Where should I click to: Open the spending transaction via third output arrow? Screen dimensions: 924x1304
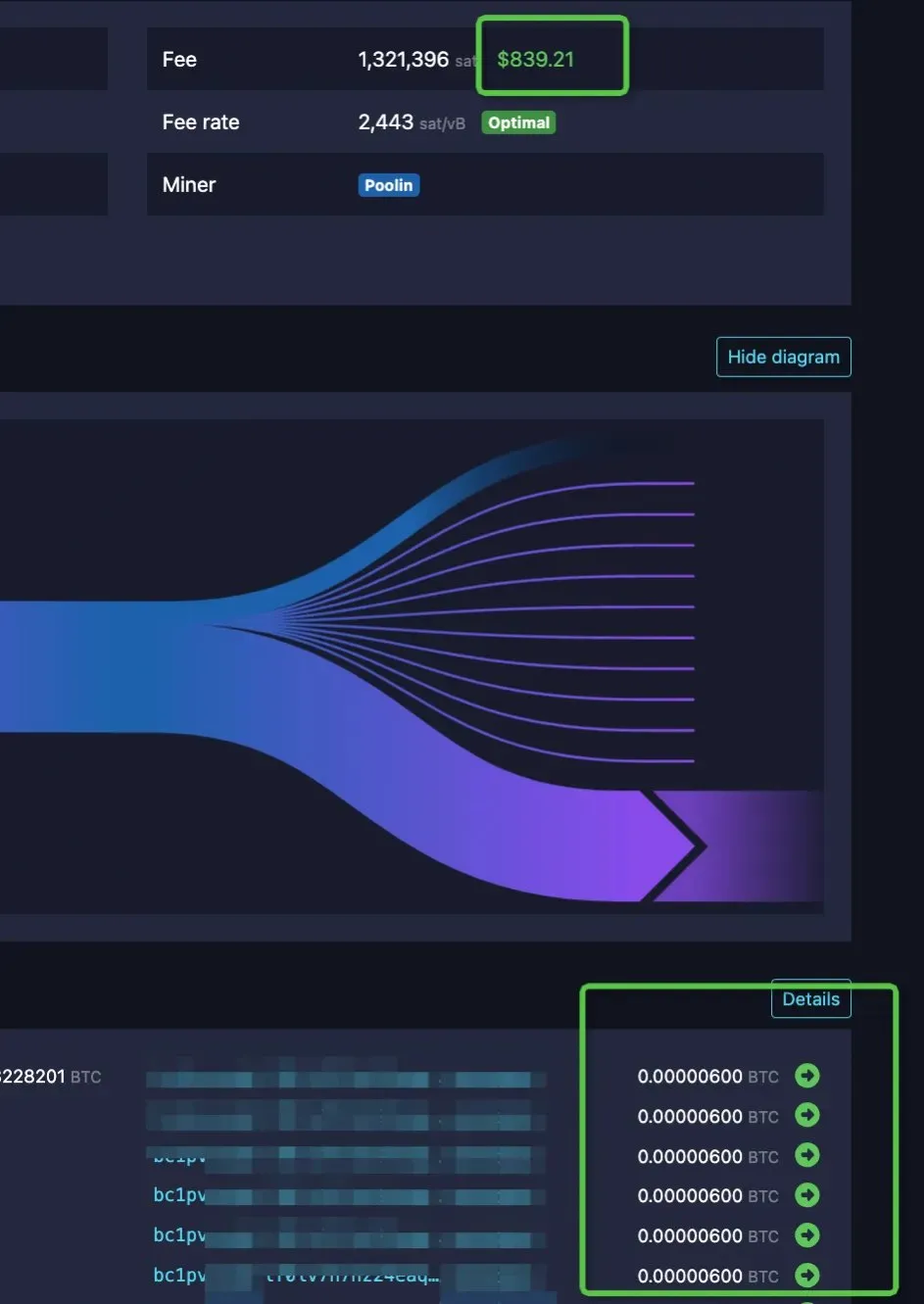tap(806, 1156)
